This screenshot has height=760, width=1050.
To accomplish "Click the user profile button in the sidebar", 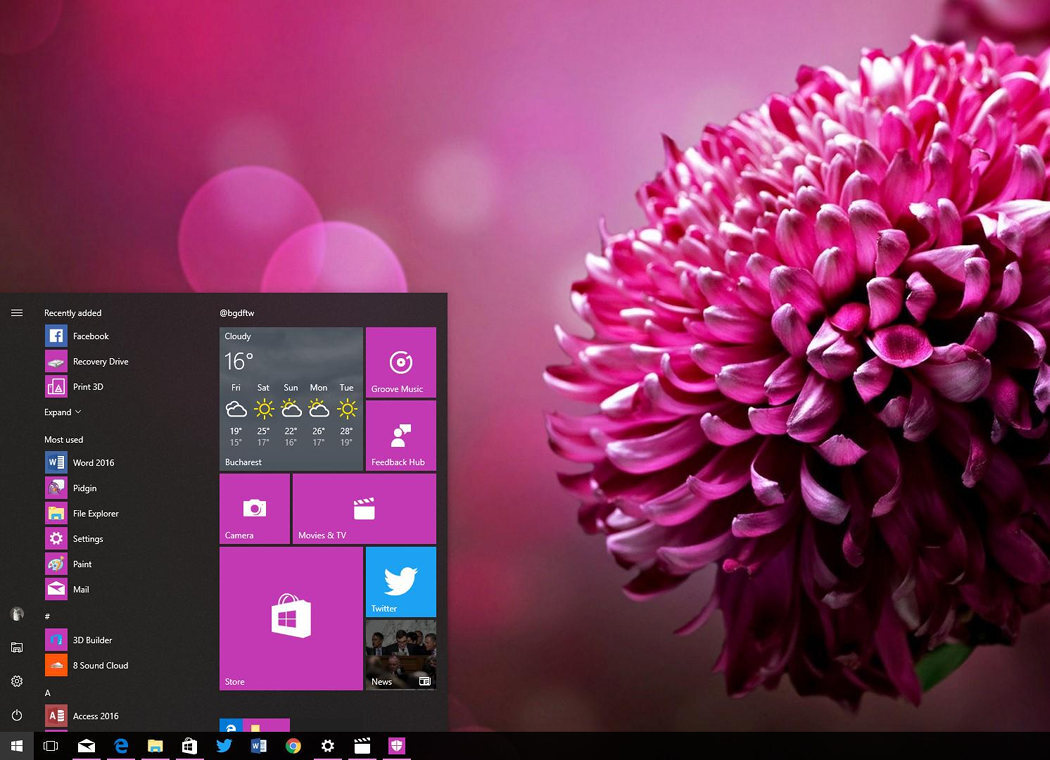I will click(16, 614).
